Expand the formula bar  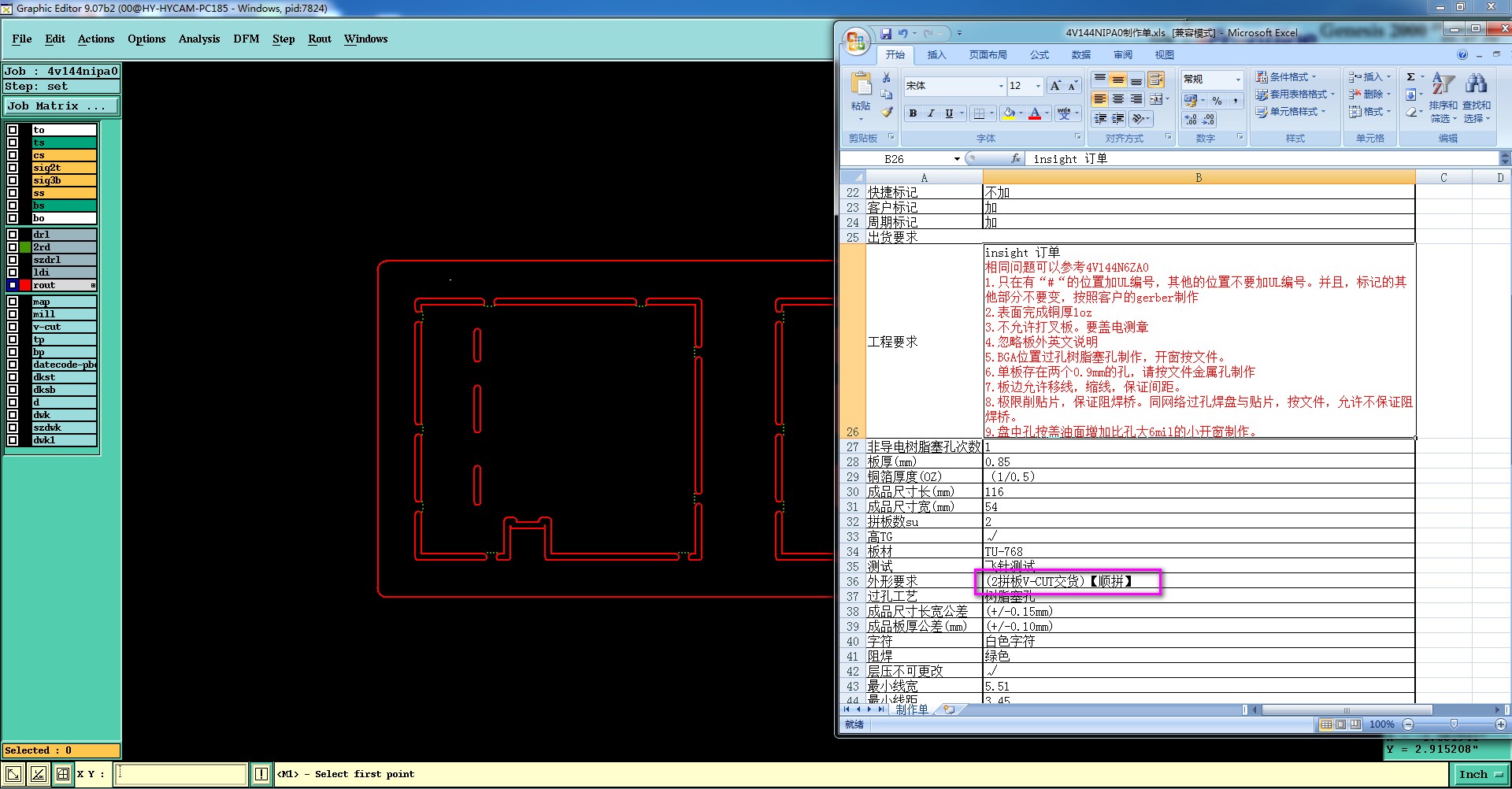[x=1505, y=158]
